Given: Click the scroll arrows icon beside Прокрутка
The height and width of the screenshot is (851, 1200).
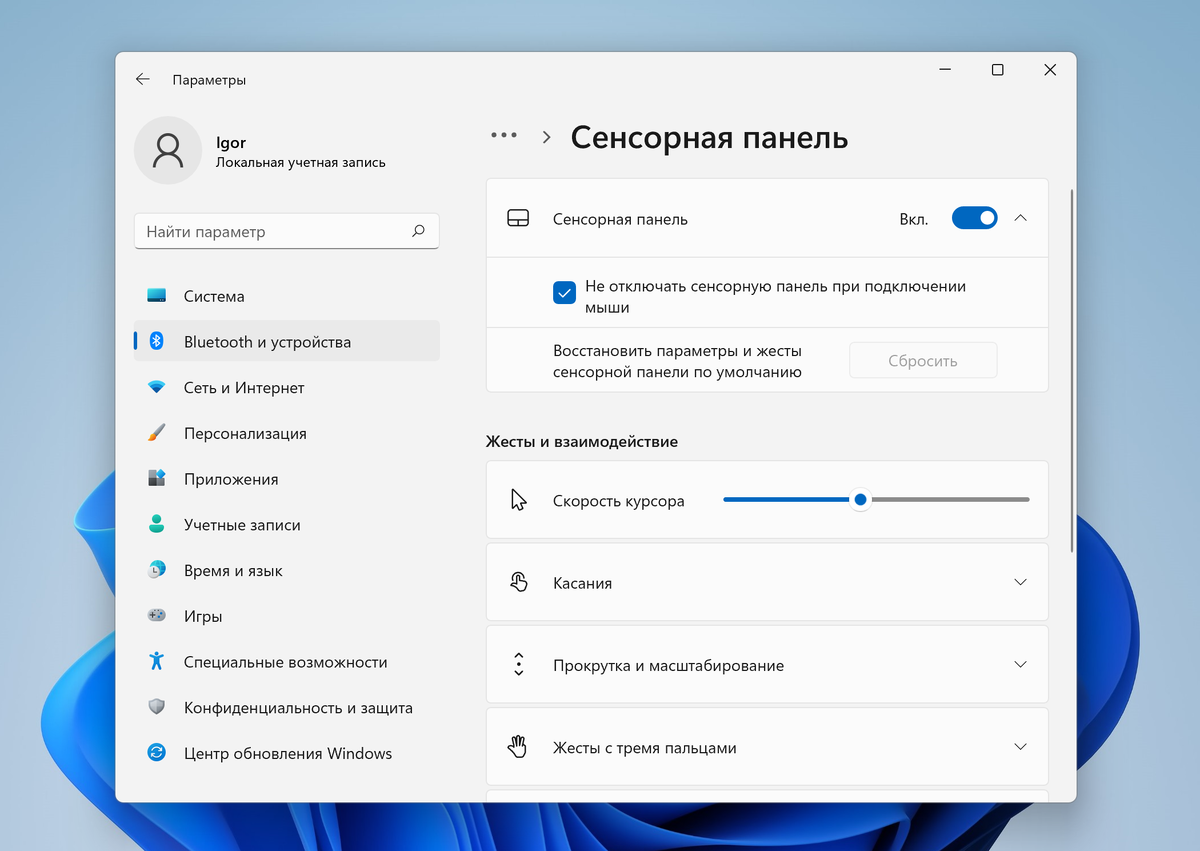Looking at the screenshot, I should (x=518, y=664).
